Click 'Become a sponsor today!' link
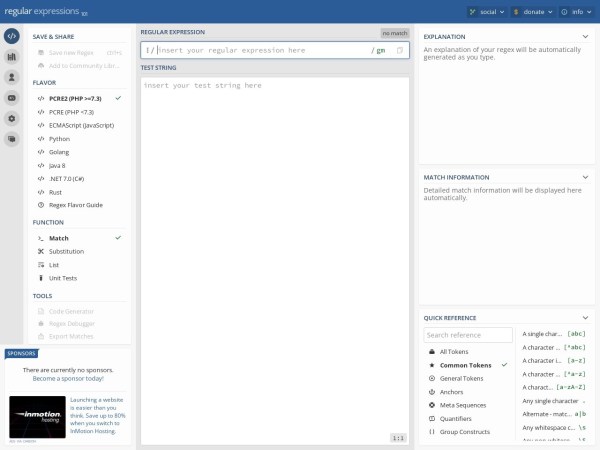This screenshot has height=450, width=600. [x=68, y=379]
